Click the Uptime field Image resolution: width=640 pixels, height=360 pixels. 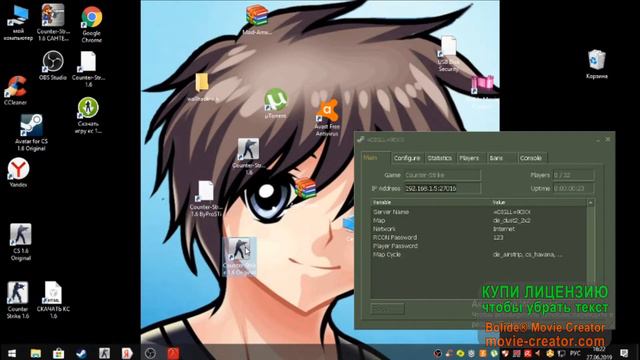point(573,188)
